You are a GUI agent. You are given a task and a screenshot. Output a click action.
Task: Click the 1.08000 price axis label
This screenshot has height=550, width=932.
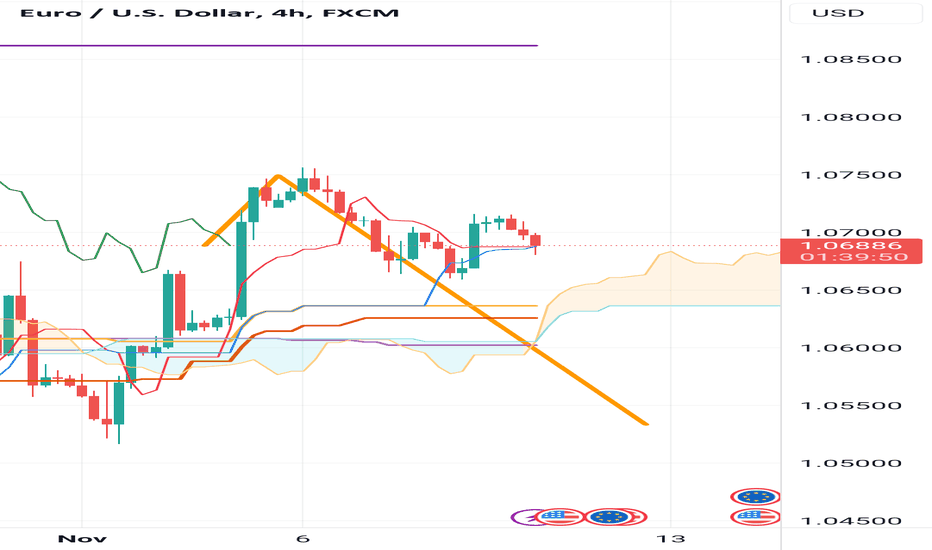[x=851, y=117]
